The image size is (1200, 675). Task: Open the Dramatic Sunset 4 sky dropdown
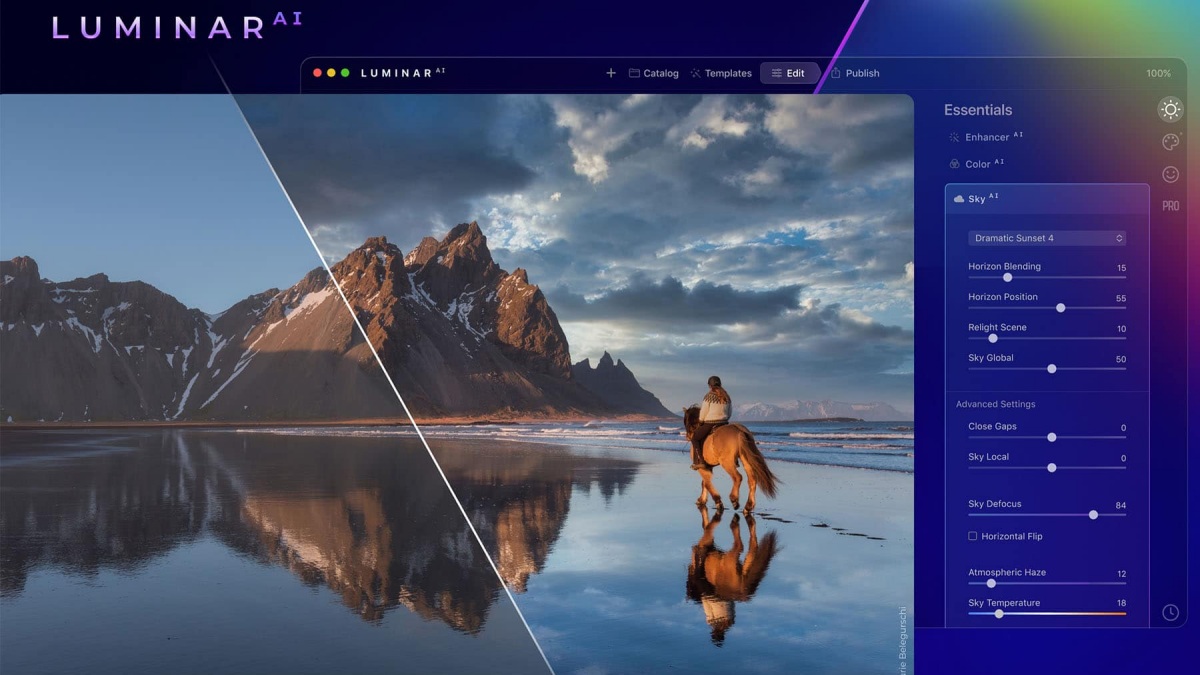coord(1046,238)
